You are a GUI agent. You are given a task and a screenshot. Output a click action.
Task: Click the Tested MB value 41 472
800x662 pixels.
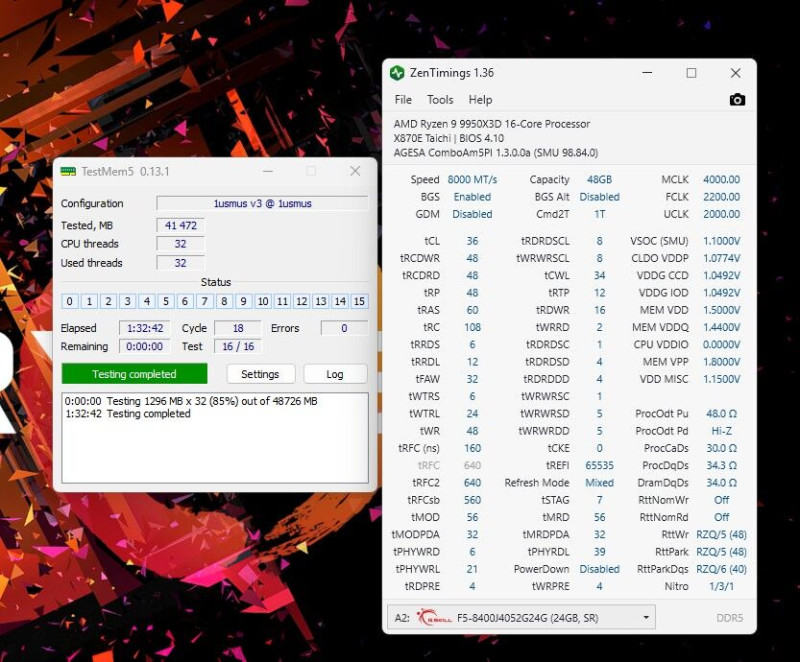tap(181, 225)
